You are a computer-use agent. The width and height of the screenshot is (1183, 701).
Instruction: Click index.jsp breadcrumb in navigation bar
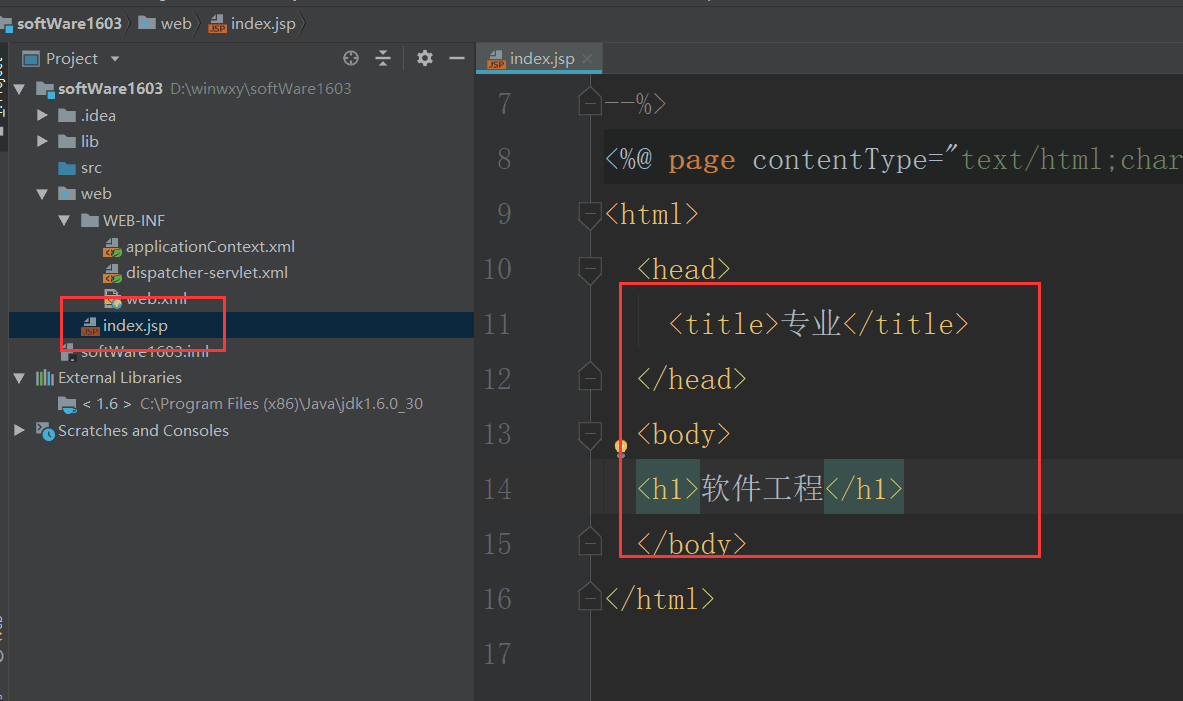pyautogui.click(x=263, y=24)
